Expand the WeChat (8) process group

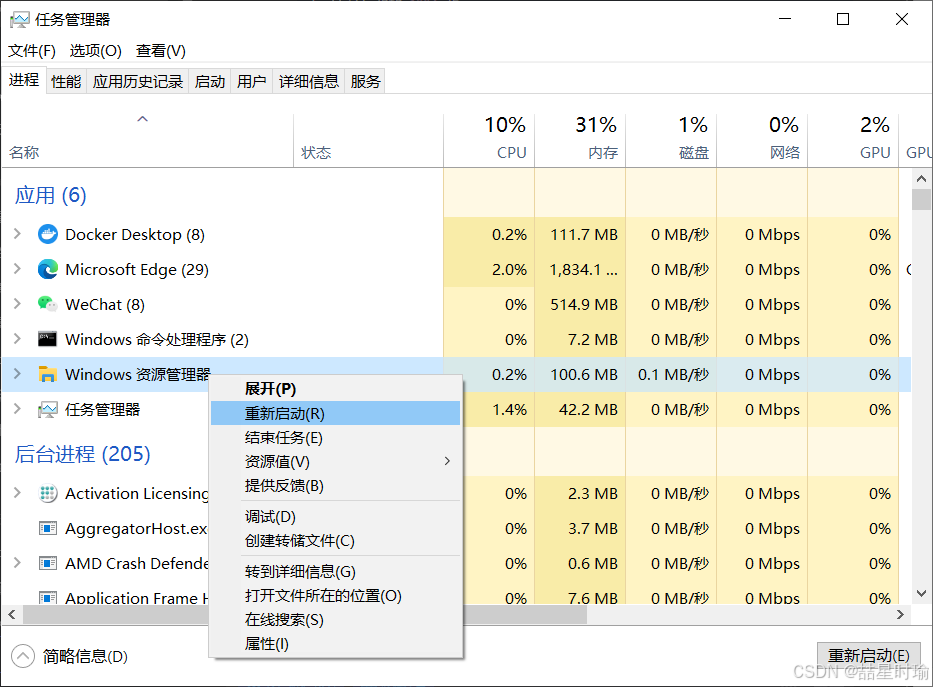17,305
